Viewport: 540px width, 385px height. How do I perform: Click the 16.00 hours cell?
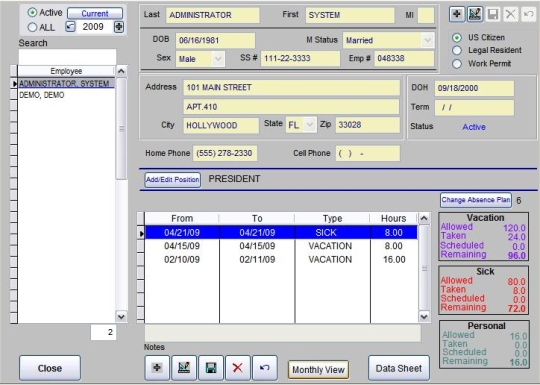[394, 259]
